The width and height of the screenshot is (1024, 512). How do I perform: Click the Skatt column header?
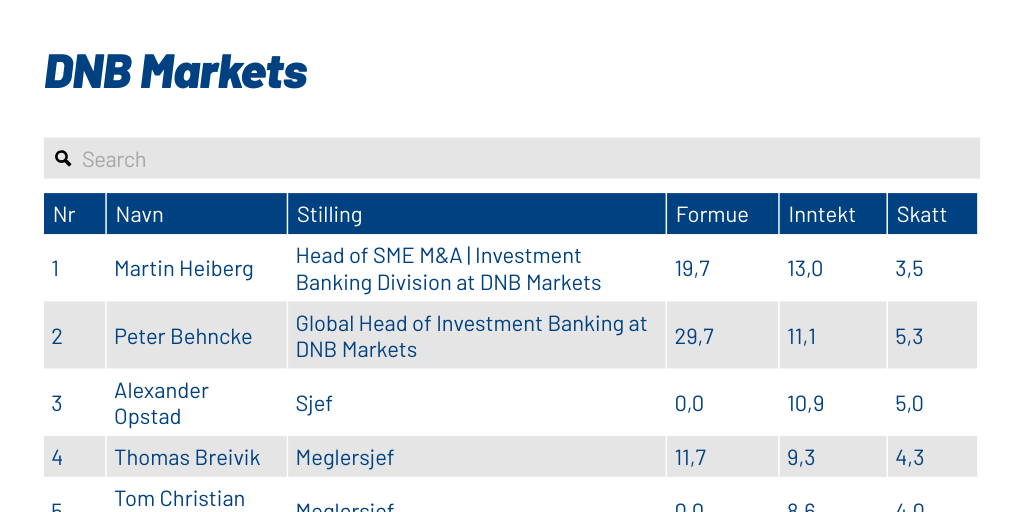[x=922, y=214]
